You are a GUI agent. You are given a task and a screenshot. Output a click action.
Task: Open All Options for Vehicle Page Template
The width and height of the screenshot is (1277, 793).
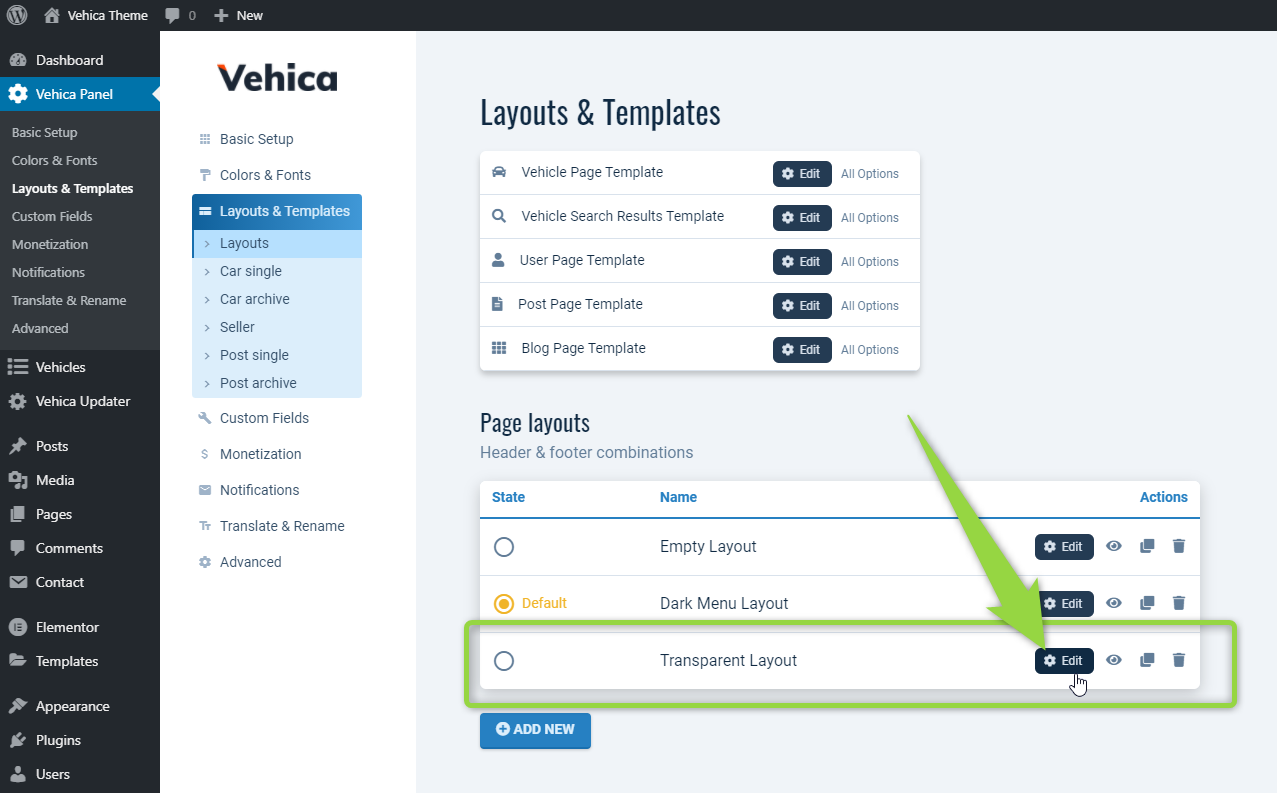[868, 173]
